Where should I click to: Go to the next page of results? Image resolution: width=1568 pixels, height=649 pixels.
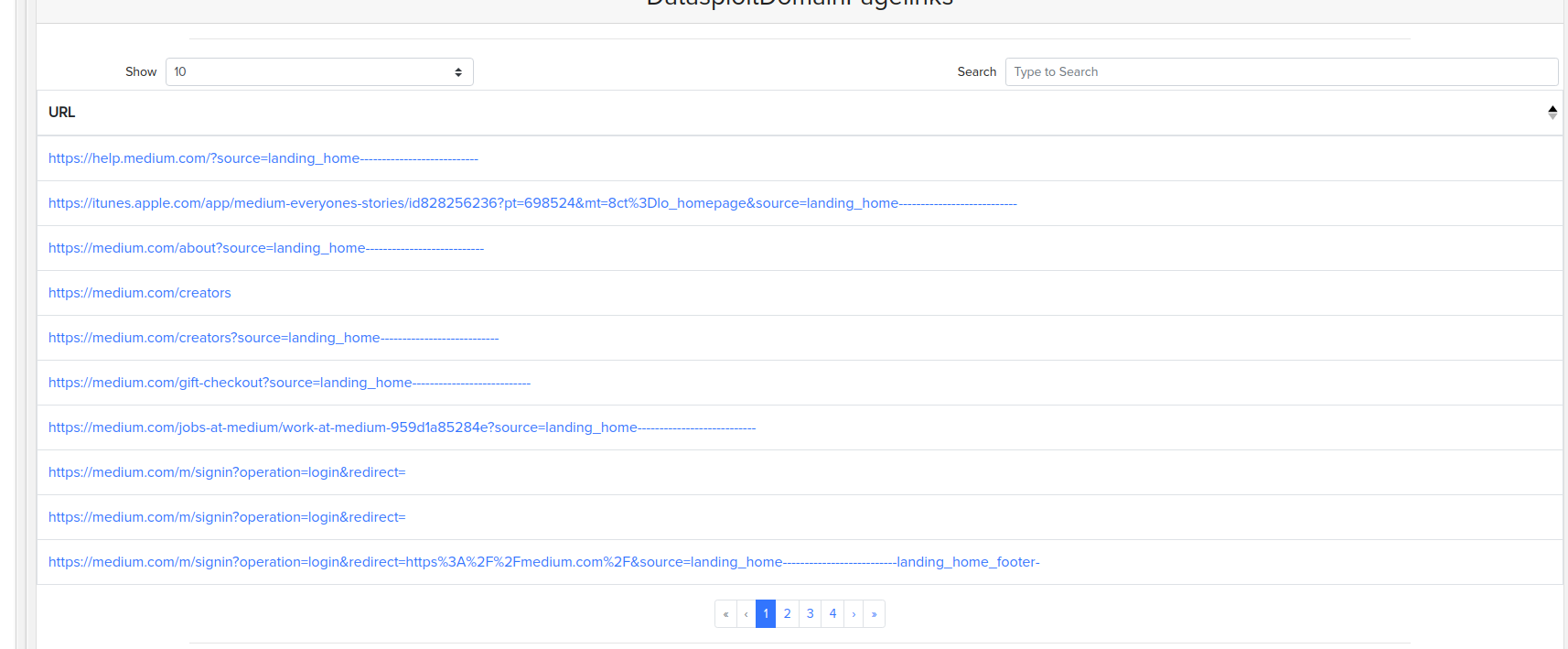pos(854,613)
